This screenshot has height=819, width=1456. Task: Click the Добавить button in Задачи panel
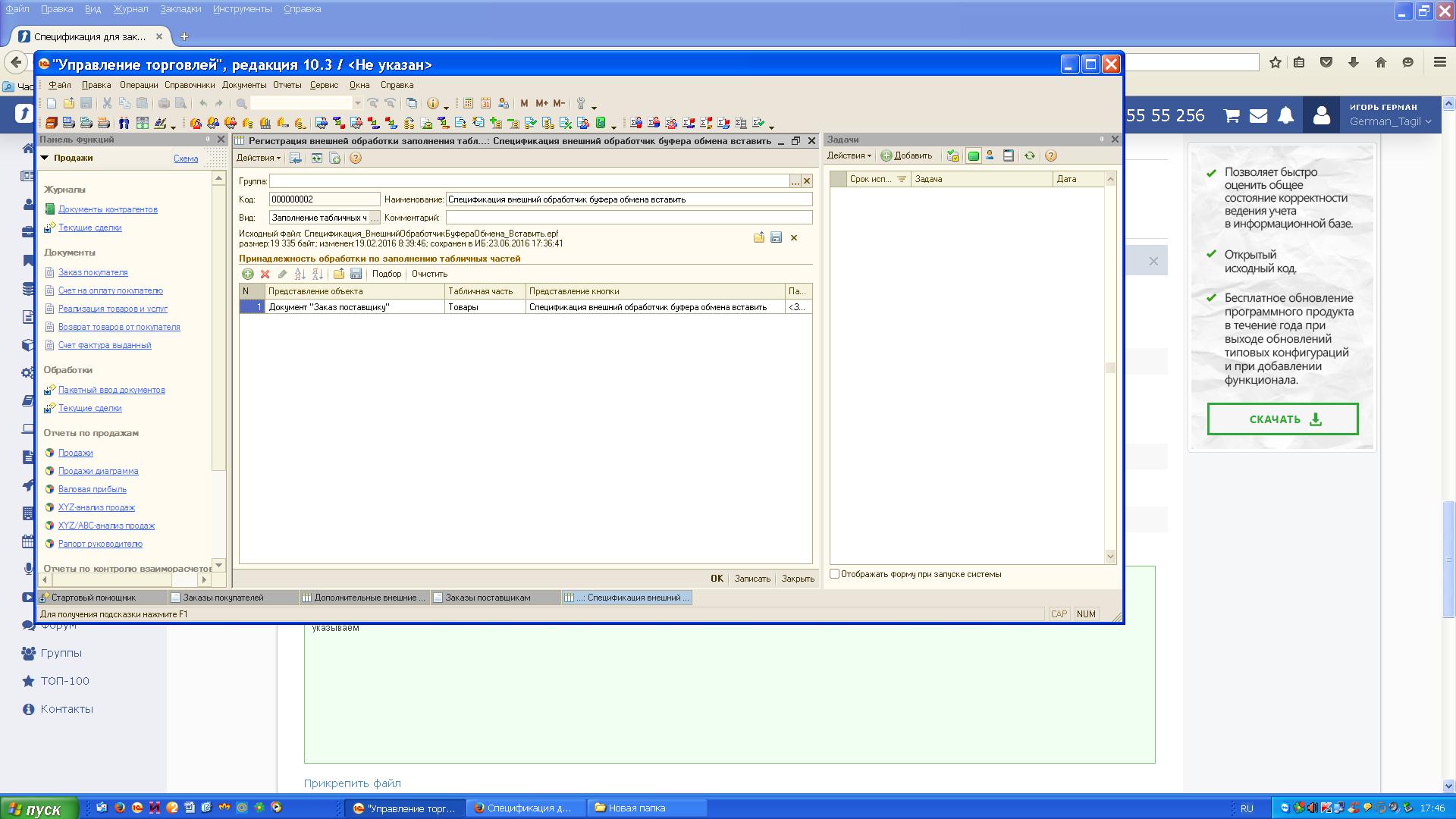coord(906,155)
